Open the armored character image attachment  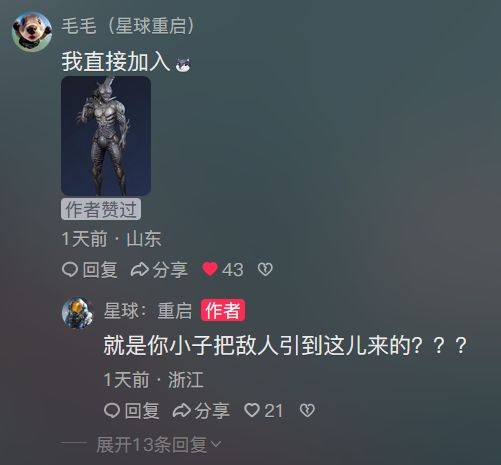(x=106, y=136)
